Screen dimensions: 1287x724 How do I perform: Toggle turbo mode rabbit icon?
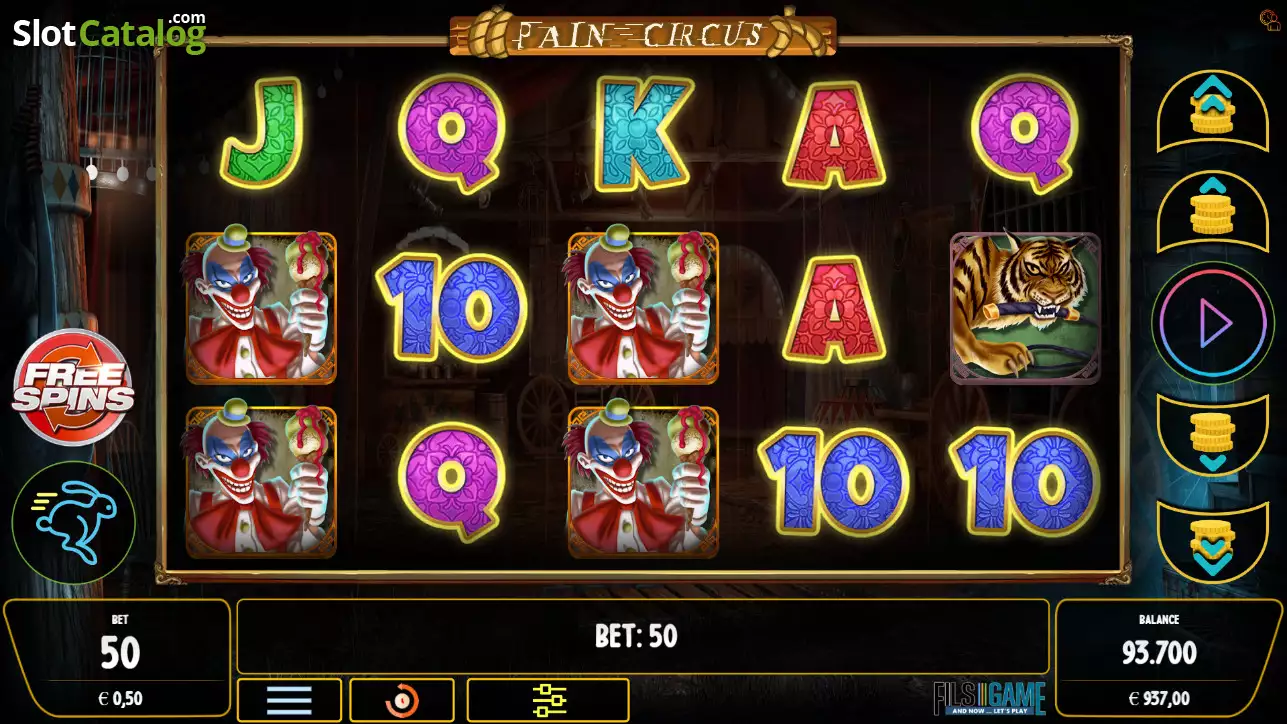(x=73, y=523)
